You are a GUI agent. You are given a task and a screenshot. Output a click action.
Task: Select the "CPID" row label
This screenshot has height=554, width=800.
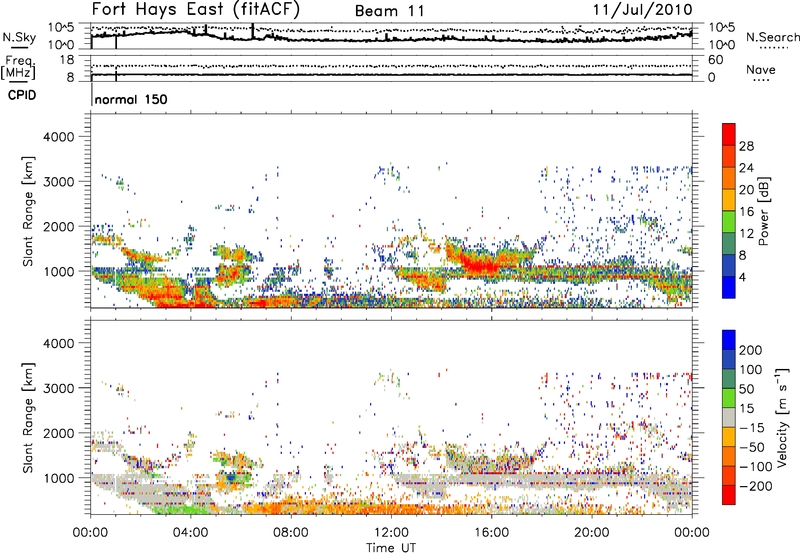coord(22,95)
